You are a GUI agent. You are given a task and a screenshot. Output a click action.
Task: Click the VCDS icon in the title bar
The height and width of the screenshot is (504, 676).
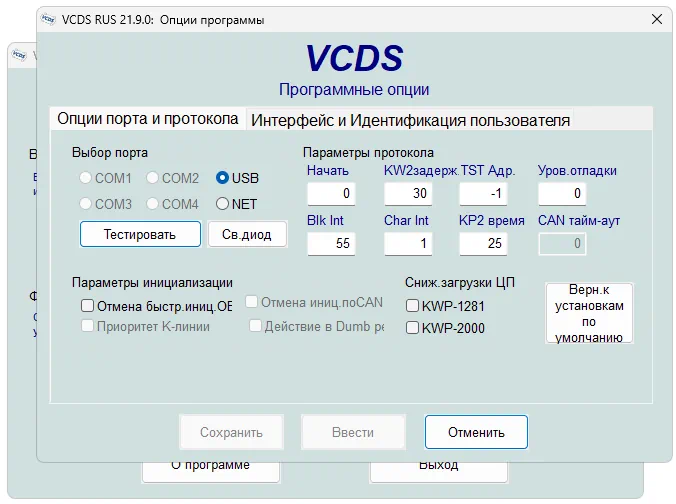coord(48,19)
